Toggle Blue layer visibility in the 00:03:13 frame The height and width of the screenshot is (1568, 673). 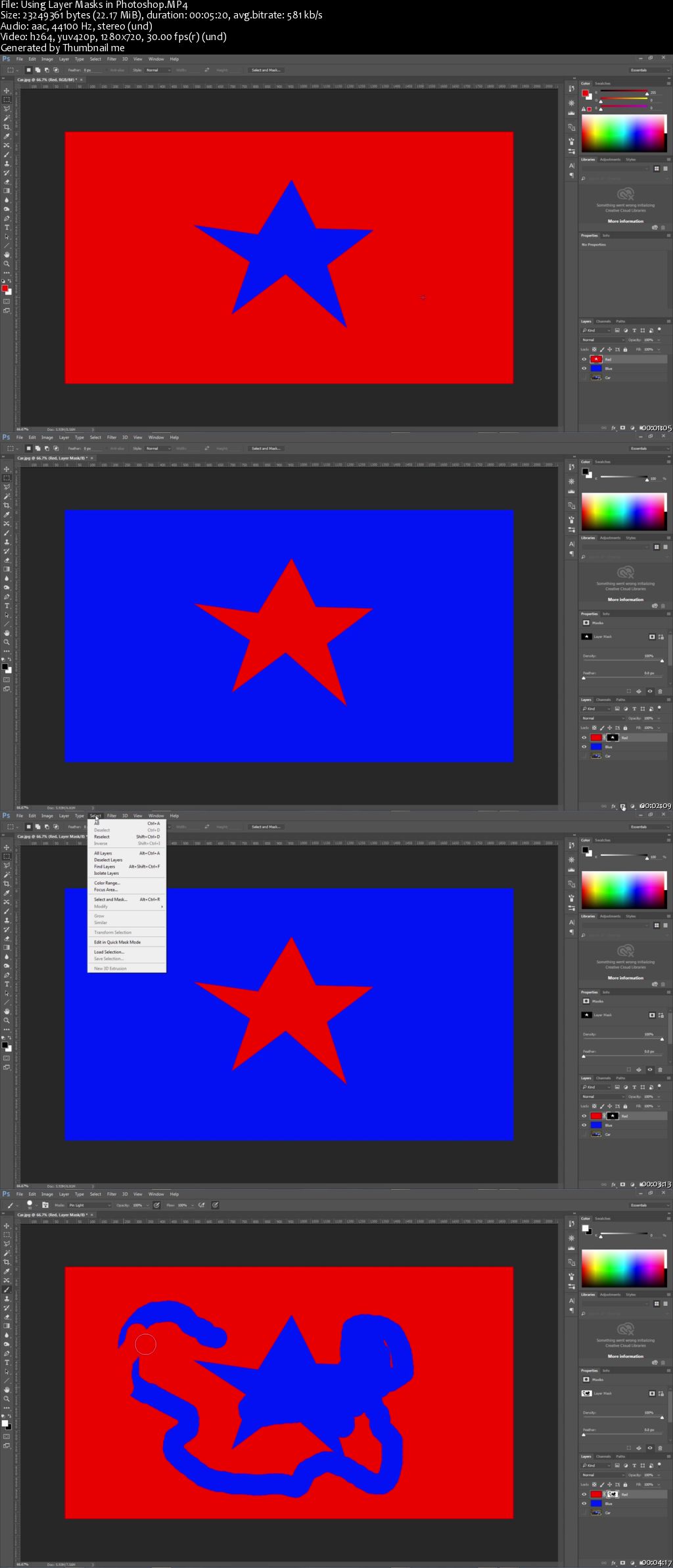click(584, 1125)
